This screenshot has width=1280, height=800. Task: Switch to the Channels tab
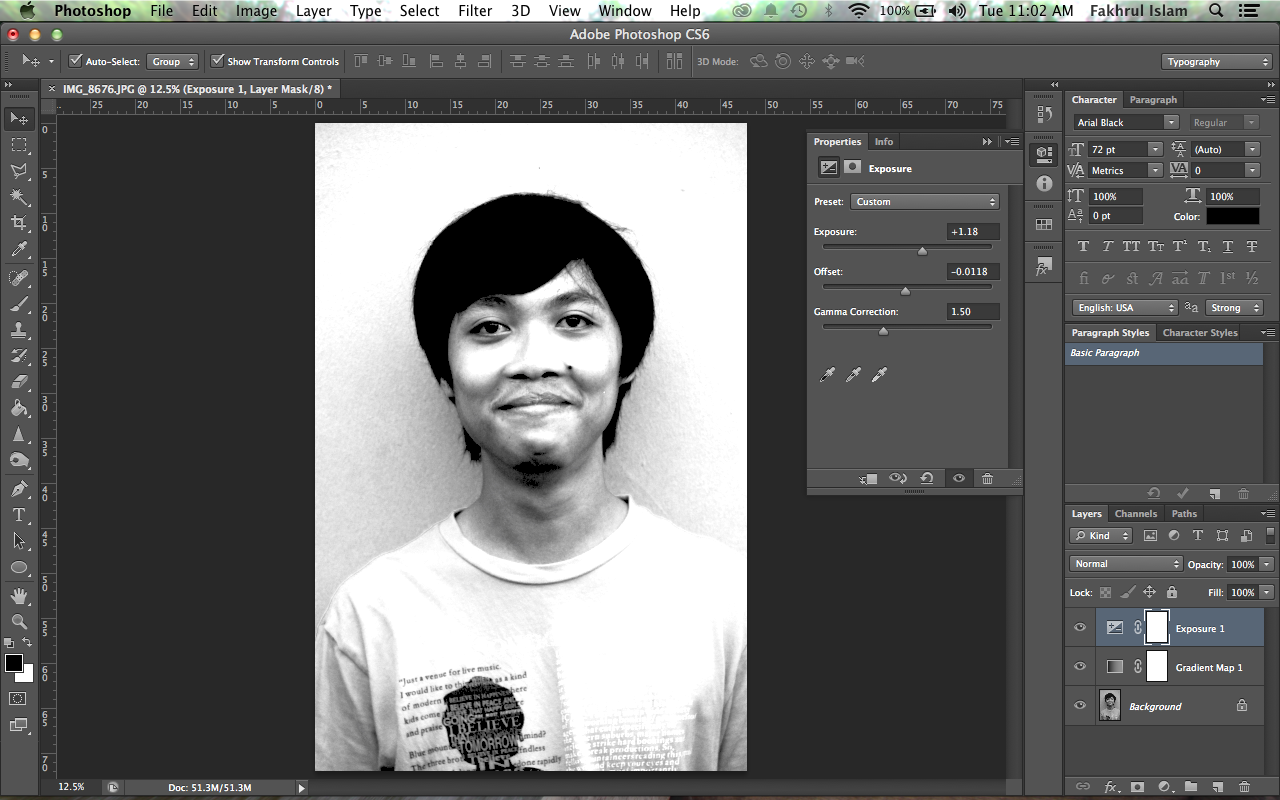(x=1136, y=514)
